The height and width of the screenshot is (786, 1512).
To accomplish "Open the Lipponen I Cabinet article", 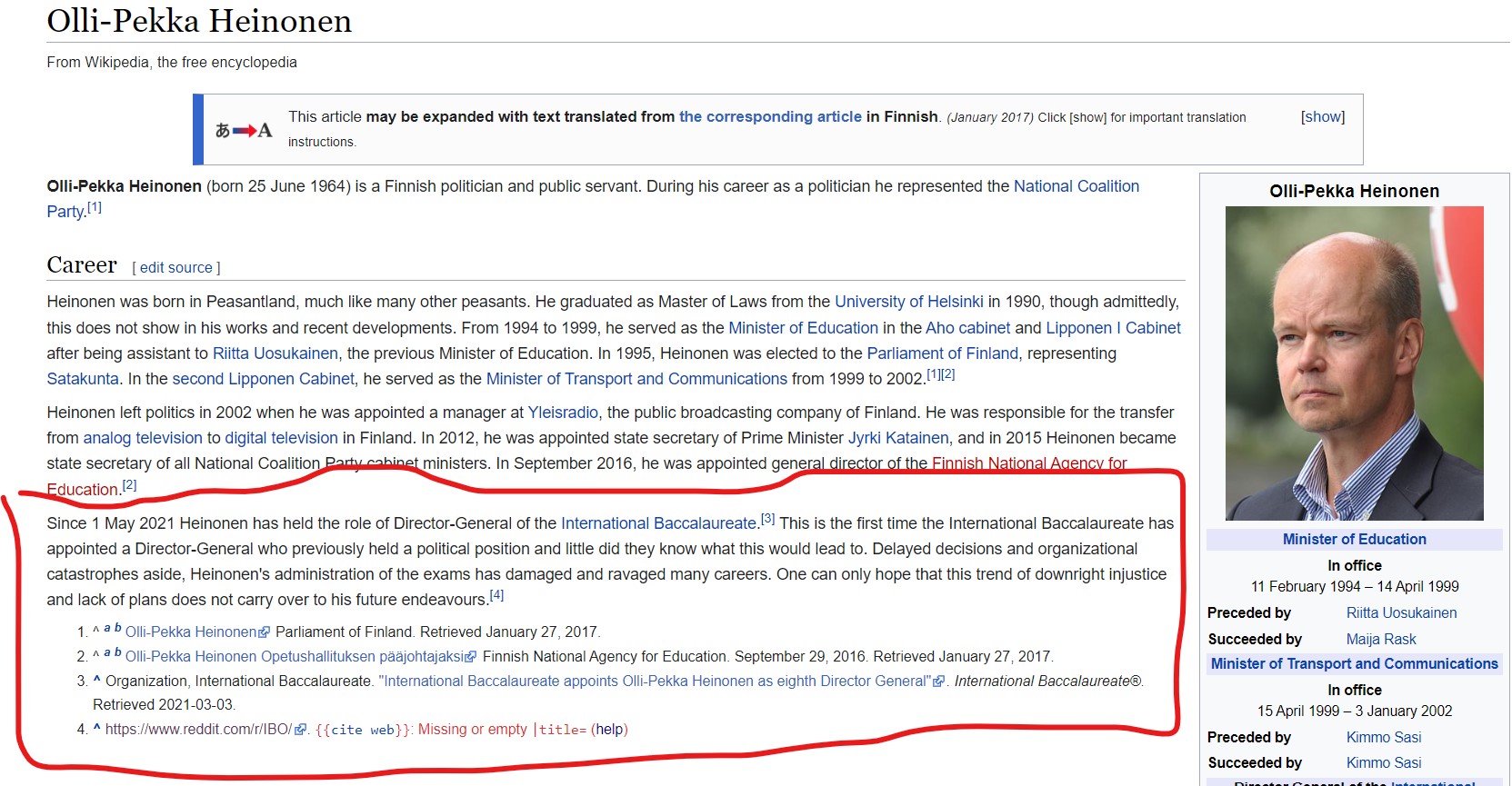I will 1114,328.
